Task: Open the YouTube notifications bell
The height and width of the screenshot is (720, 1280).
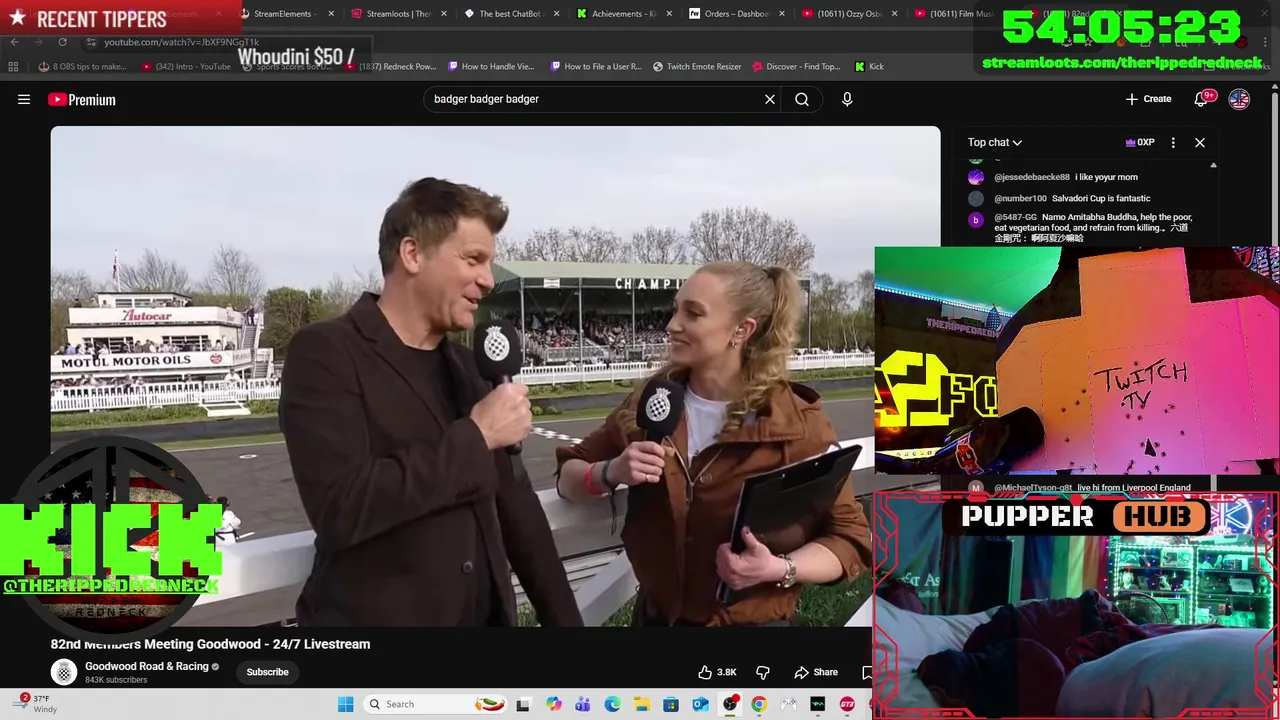Action: (x=1203, y=99)
